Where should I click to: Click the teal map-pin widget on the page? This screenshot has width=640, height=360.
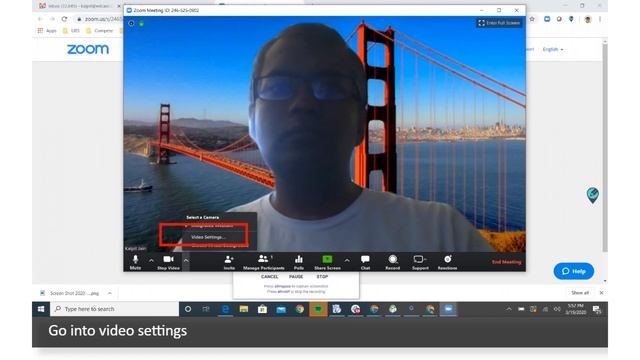click(x=593, y=195)
